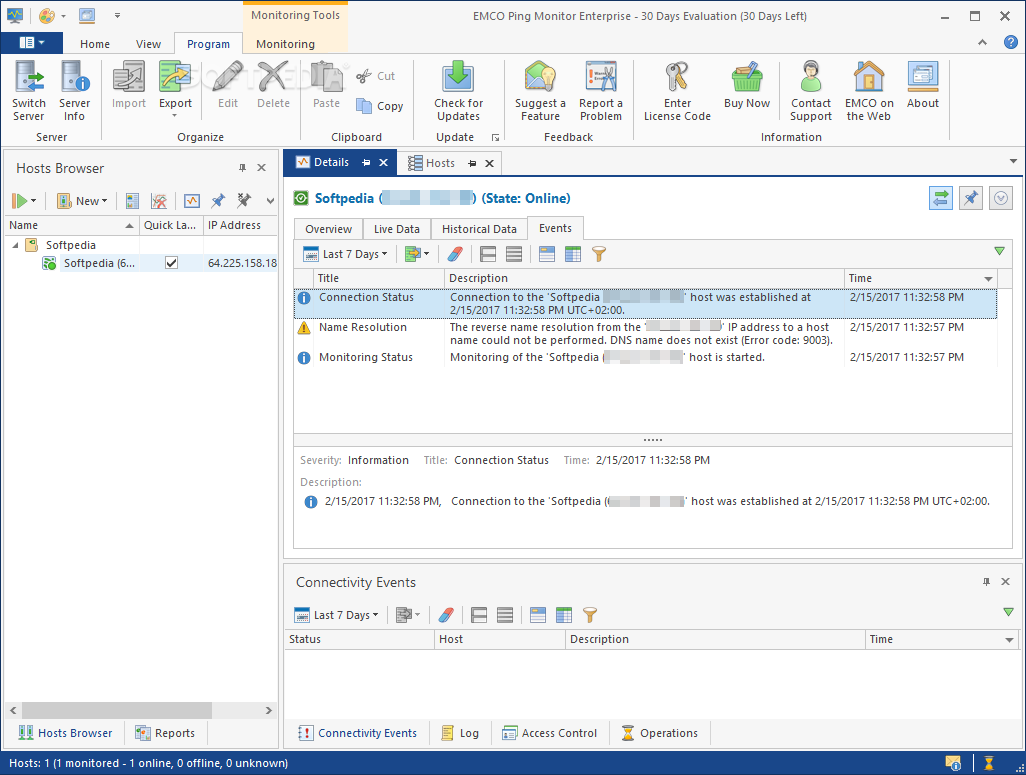Image resolution: width=1026 pixels, height=775 pixels.
Task: Click the grouped rows layout icon in Events toolbar
Action: coord(488,254)
